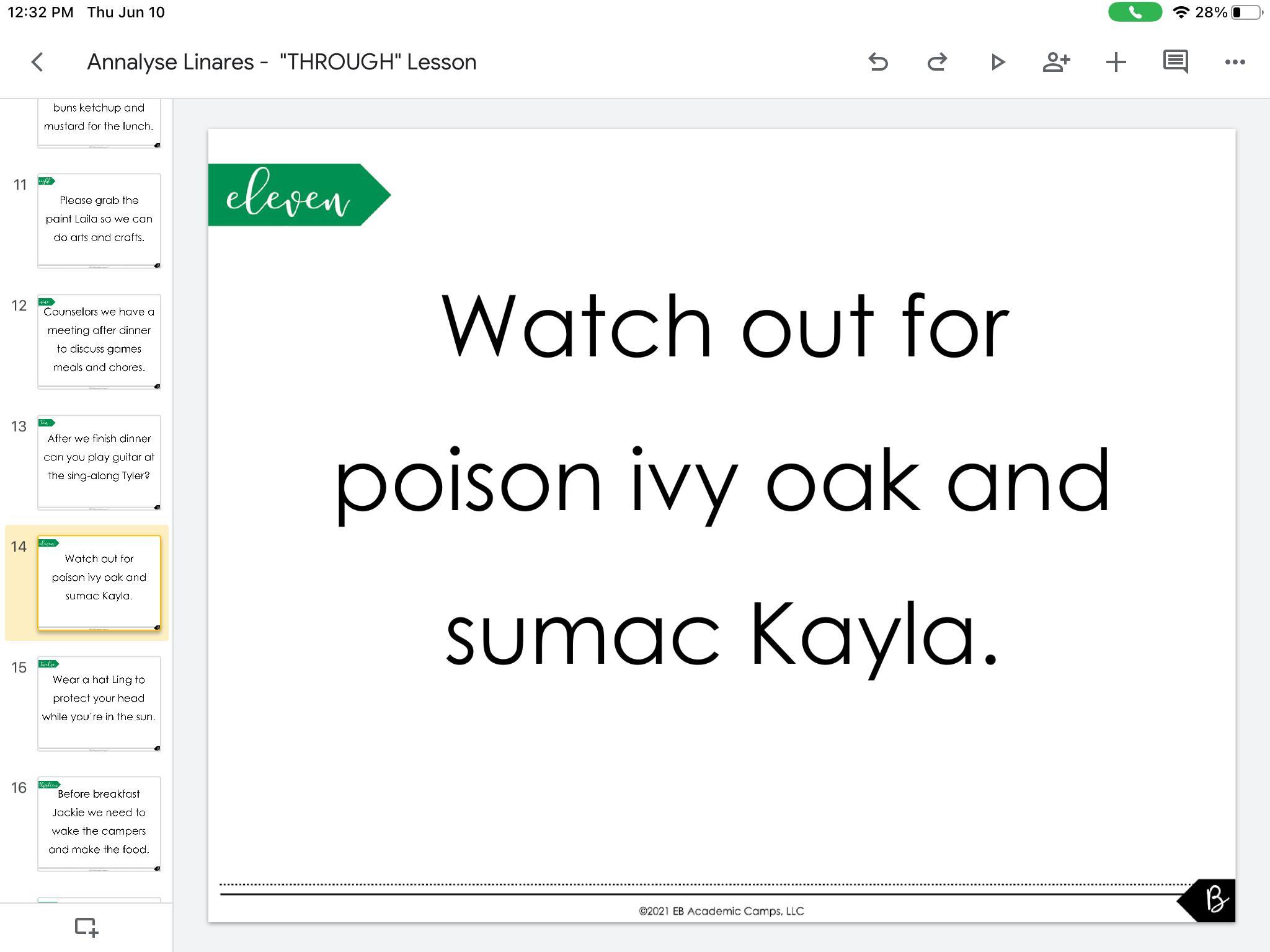Select slide 11 about paint Laila
Screen dimensions: 1270x952
point(99,220)
